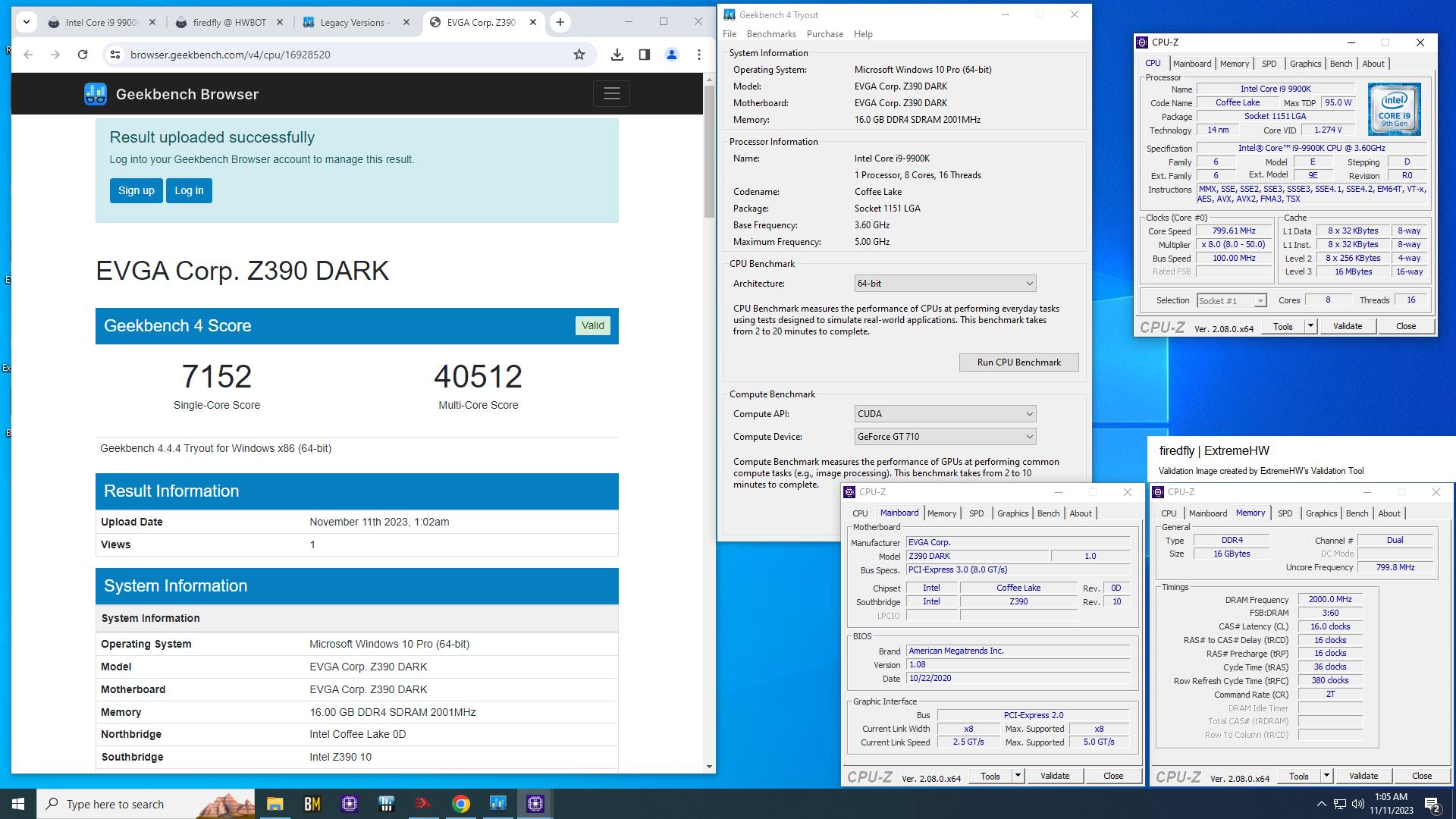Screen dimensions: 1456x819
Task: Open BM application in taskbar
Action: [x=312, y=804]
